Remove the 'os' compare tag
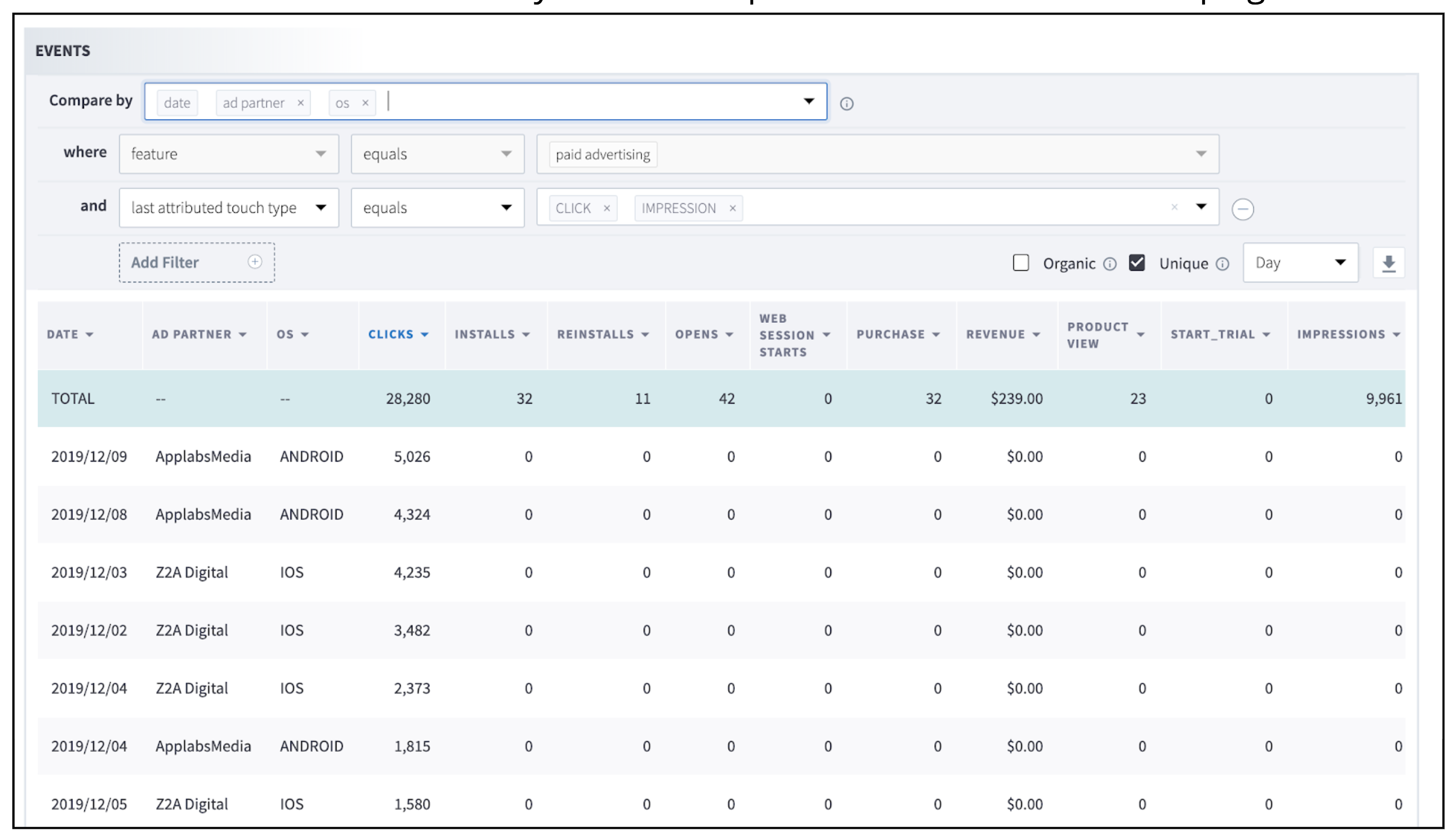Viewport: 1455px width, 840px height. pyautogui.click(x=365, y=103)
